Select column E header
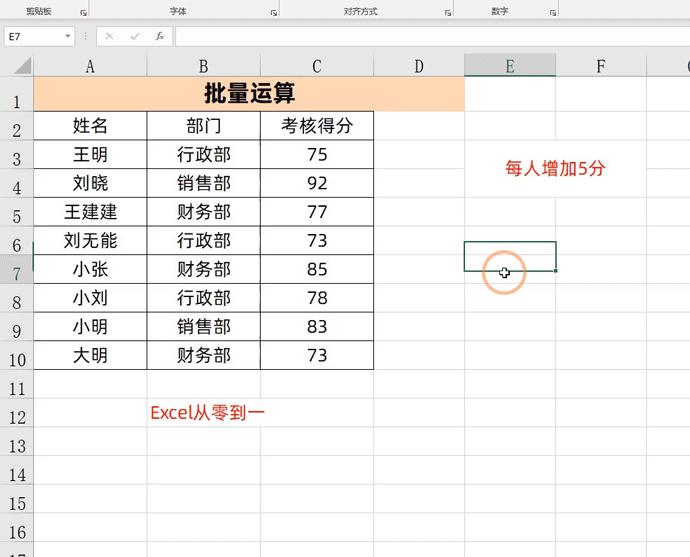The width and height of the screenshot is (690, 557). (x=510, y=66)
